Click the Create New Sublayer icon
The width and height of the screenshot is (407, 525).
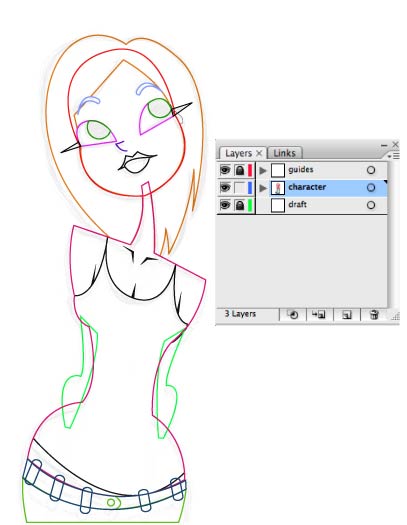(319, 315)
